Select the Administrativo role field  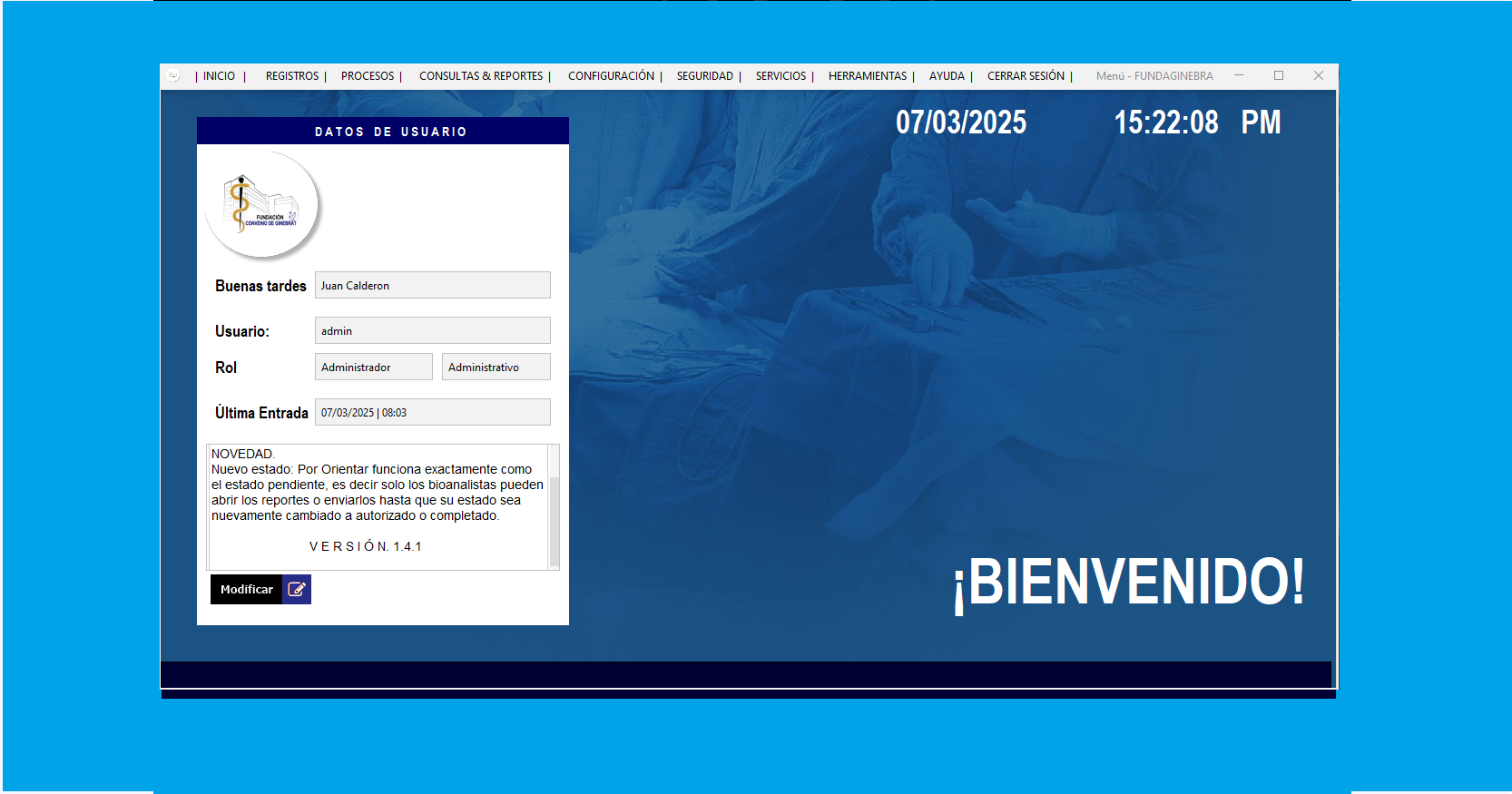(496, 367)
